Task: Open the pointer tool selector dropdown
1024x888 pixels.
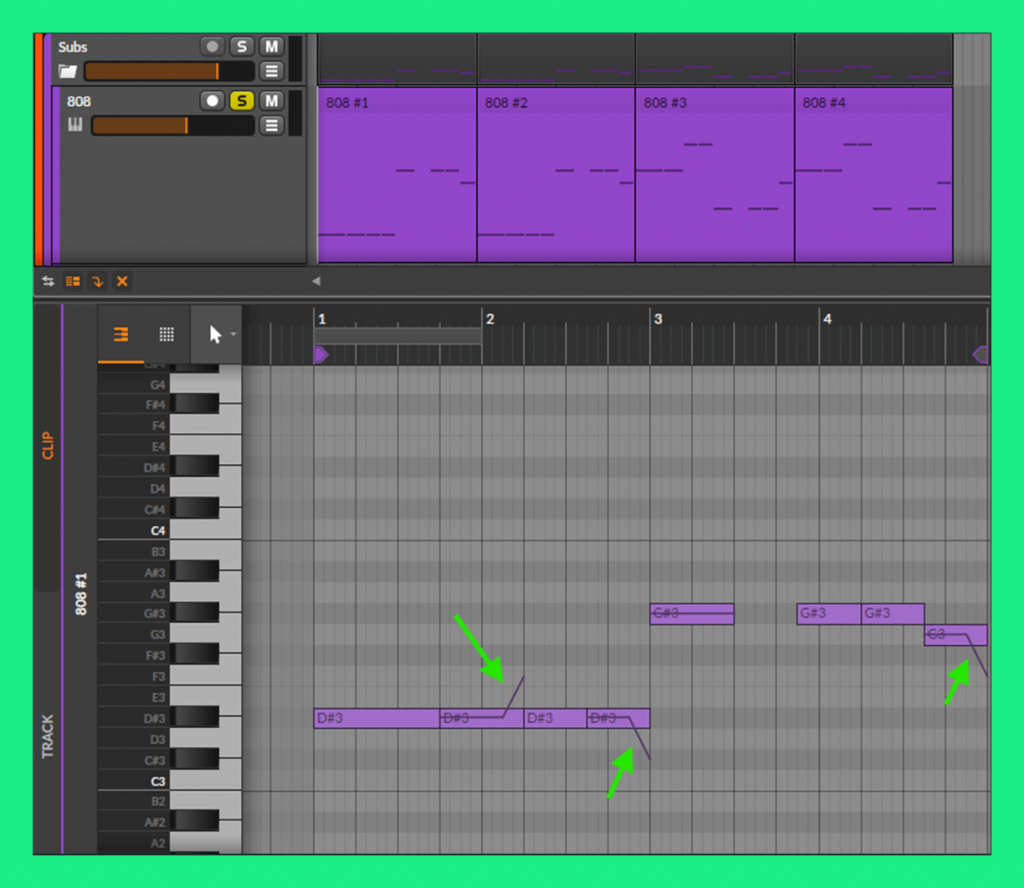Action: [217, 335]
